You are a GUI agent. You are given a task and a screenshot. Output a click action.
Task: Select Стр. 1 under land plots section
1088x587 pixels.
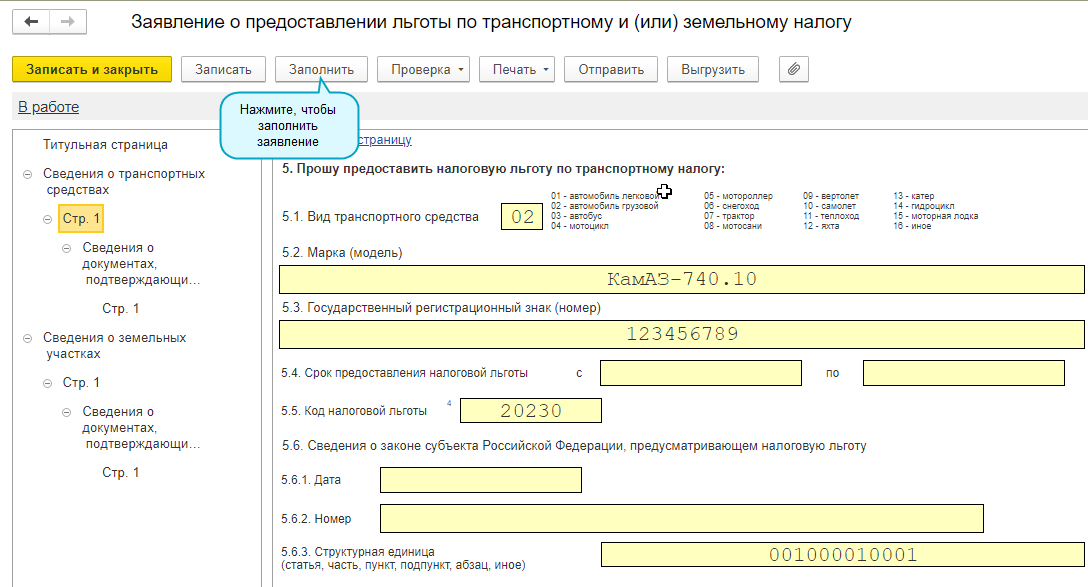click(x=81, y=382)
